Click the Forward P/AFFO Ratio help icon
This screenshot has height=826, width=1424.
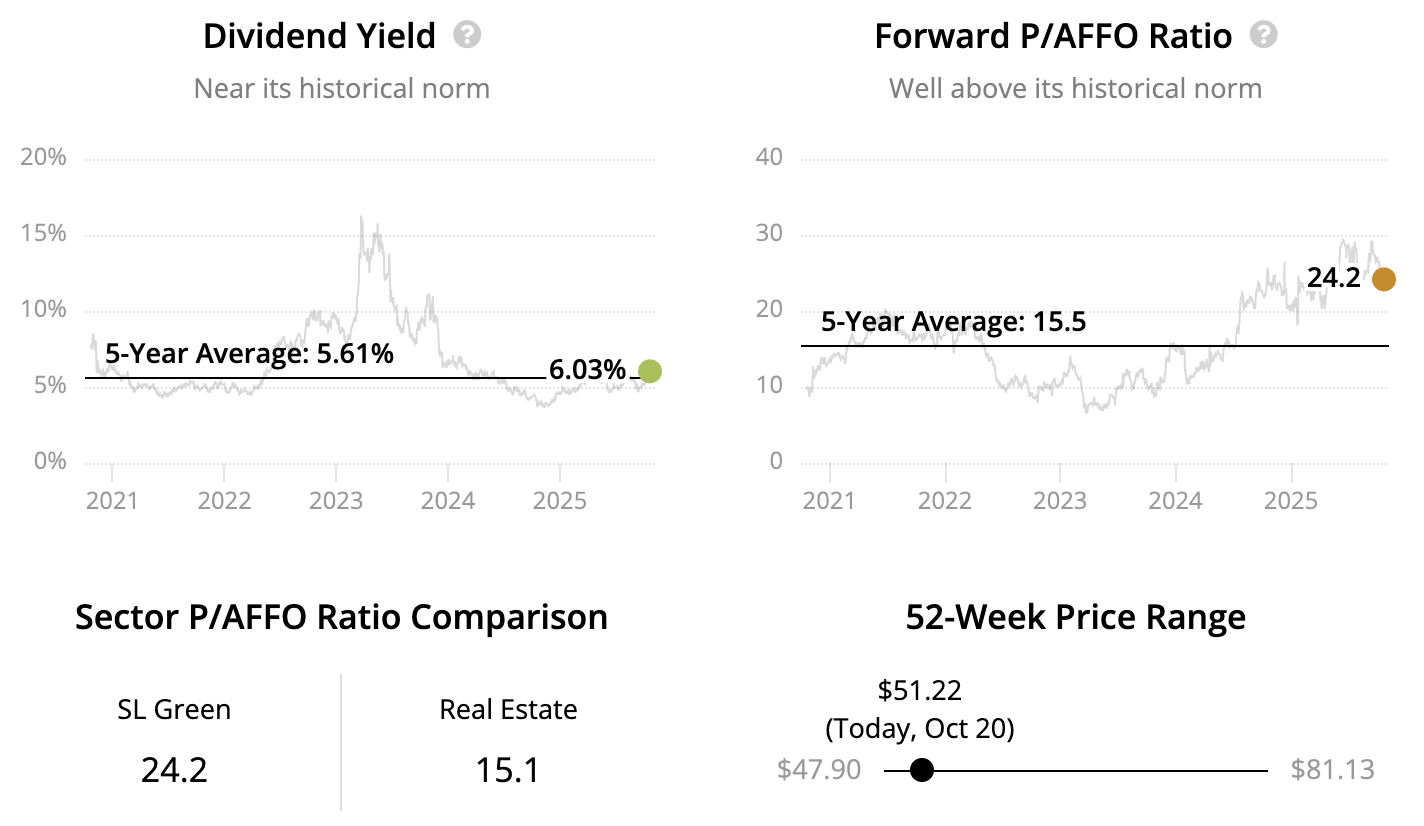pos(1264,36)
